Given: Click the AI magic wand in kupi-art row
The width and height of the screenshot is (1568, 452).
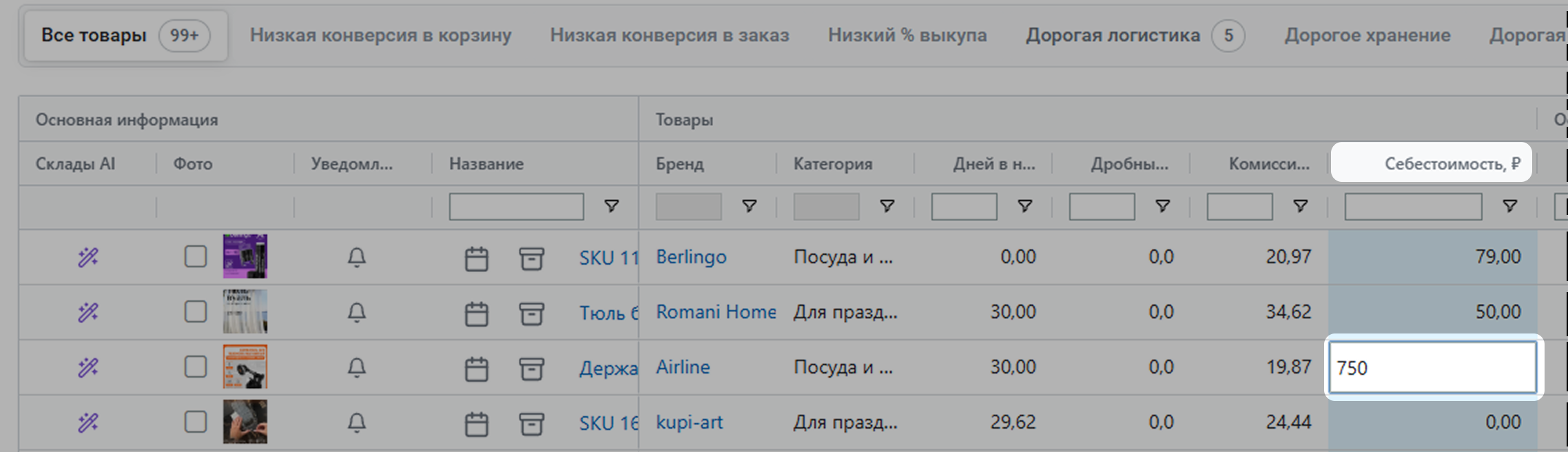Looking at the screenshot, I should click(87, 422).
